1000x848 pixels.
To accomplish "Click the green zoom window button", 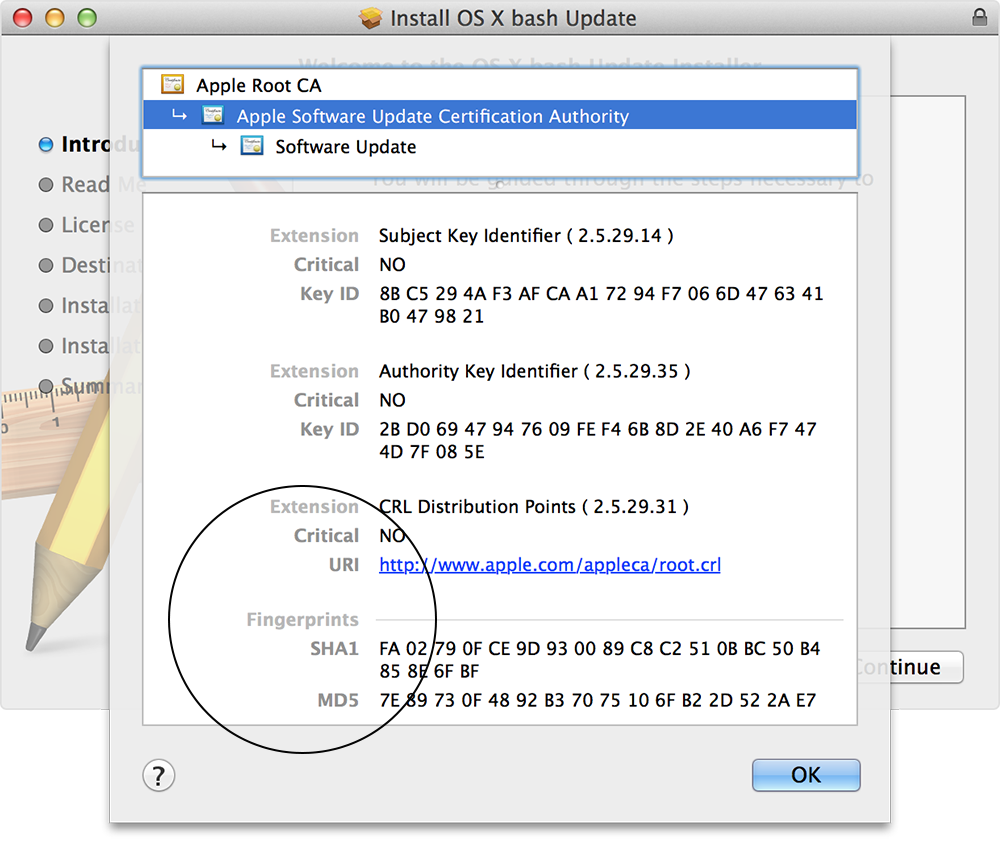I will (x=87, y=17).
